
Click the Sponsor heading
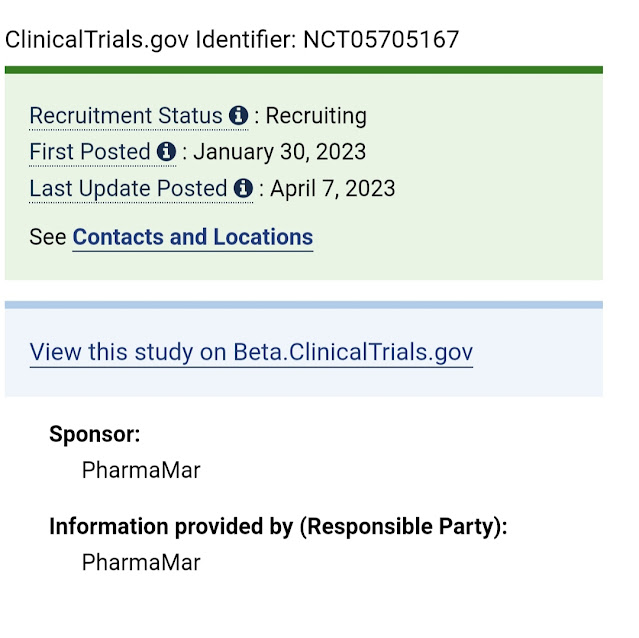point(95,434)
